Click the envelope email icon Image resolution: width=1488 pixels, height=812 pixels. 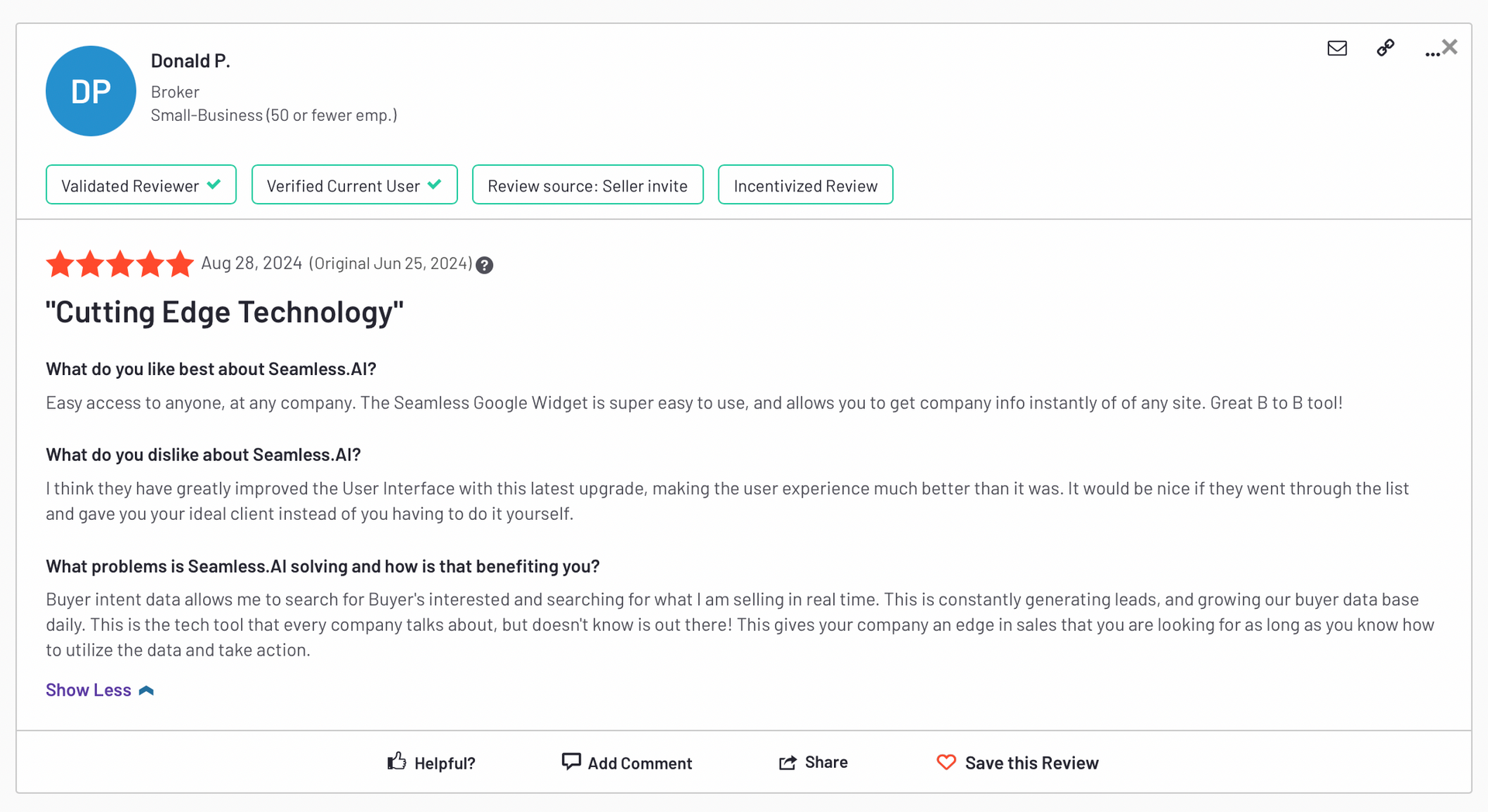(x=1337, y=48)
